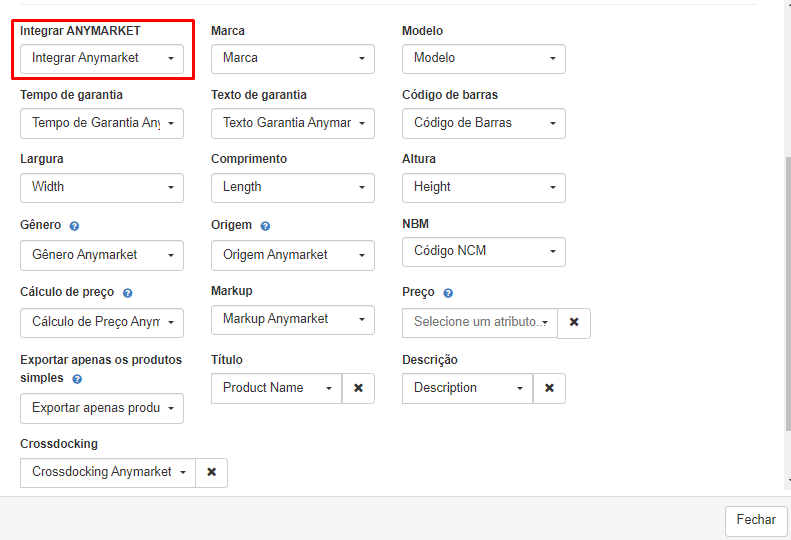Open the Origem Anymarket dropdown

(x=293, y=255)
